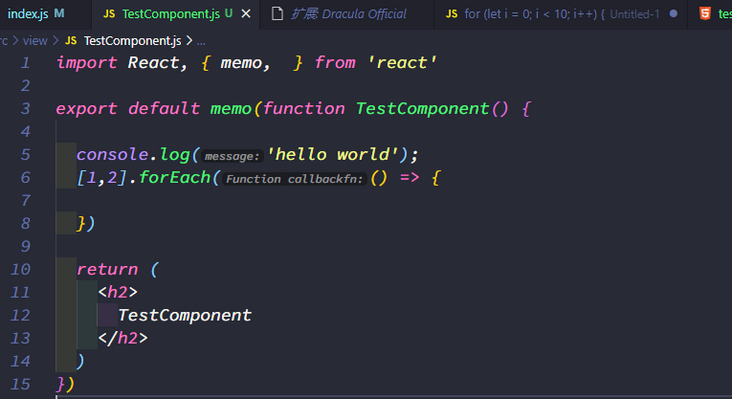
Task: Click the 'TestComponent' text on line 12
Action: [x=185, y=315]
